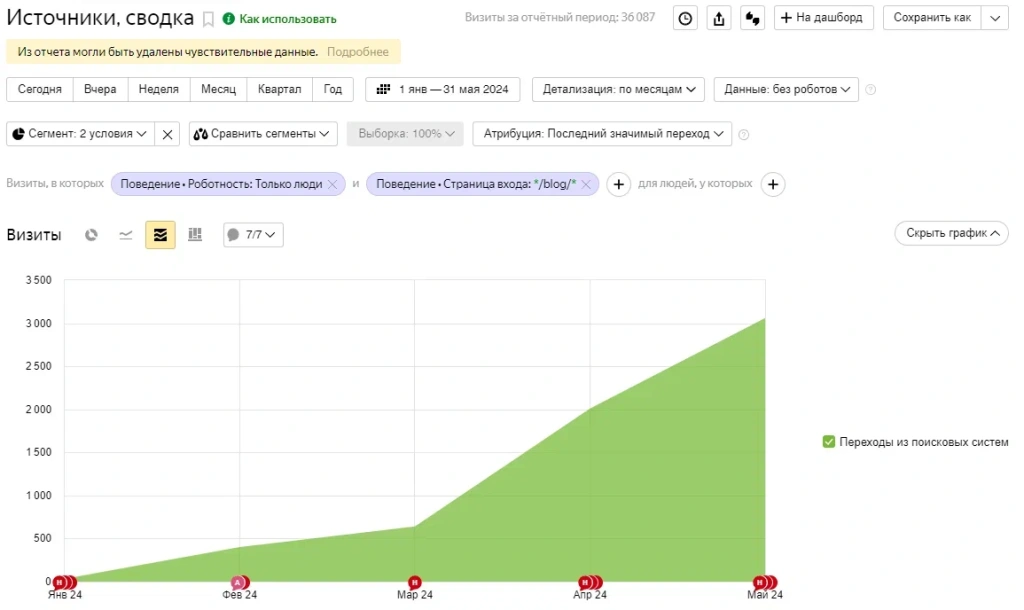Switch to the line chart view icon

(126, 235)
